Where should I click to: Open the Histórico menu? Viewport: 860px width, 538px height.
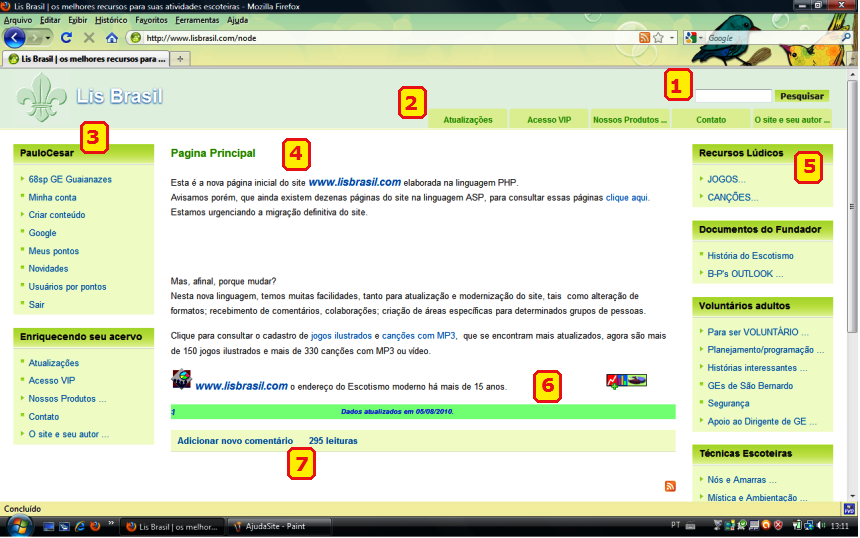point(111,20)
